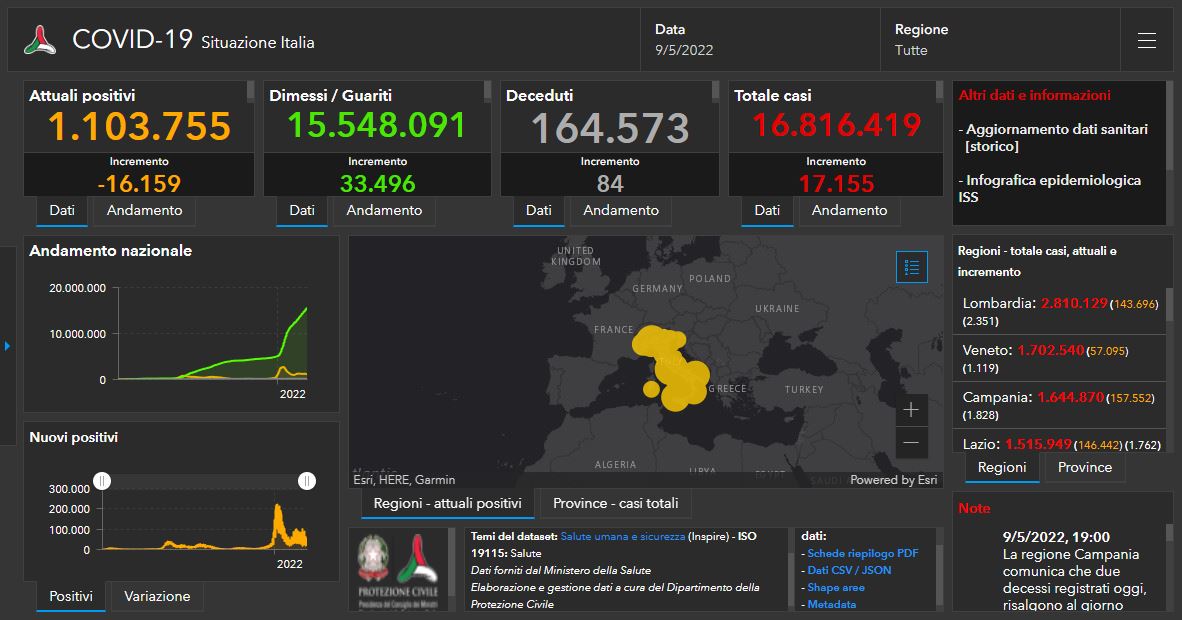Click left handle of Nuovi positivi slider
Screen dimensions: 1182x620
tap(102, 481)
